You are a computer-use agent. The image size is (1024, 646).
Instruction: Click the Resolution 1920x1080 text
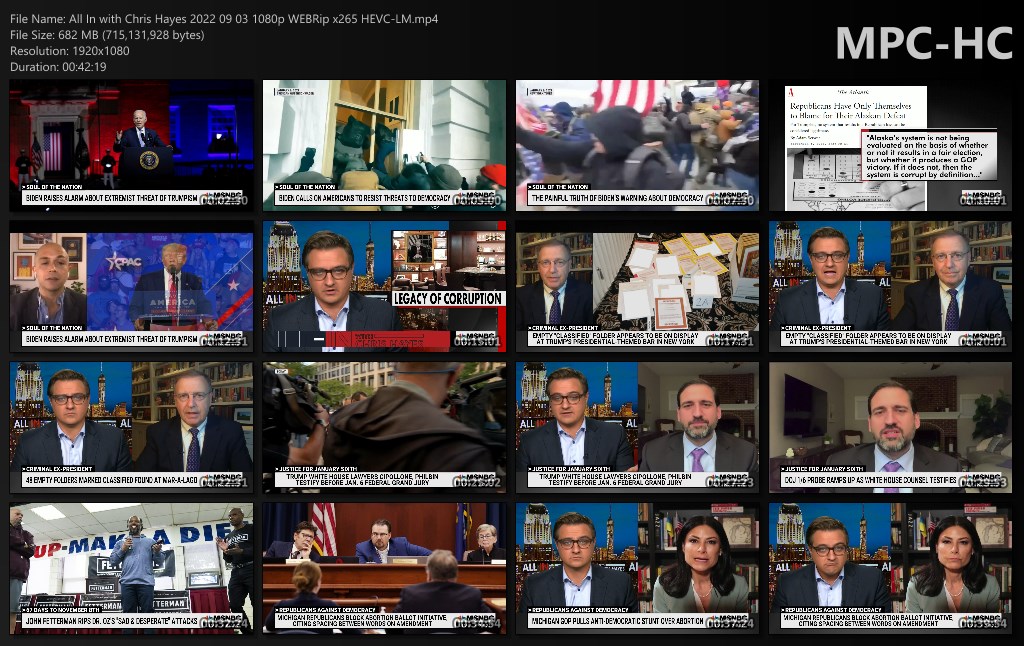pyautogui.click(x=70, y=51)
